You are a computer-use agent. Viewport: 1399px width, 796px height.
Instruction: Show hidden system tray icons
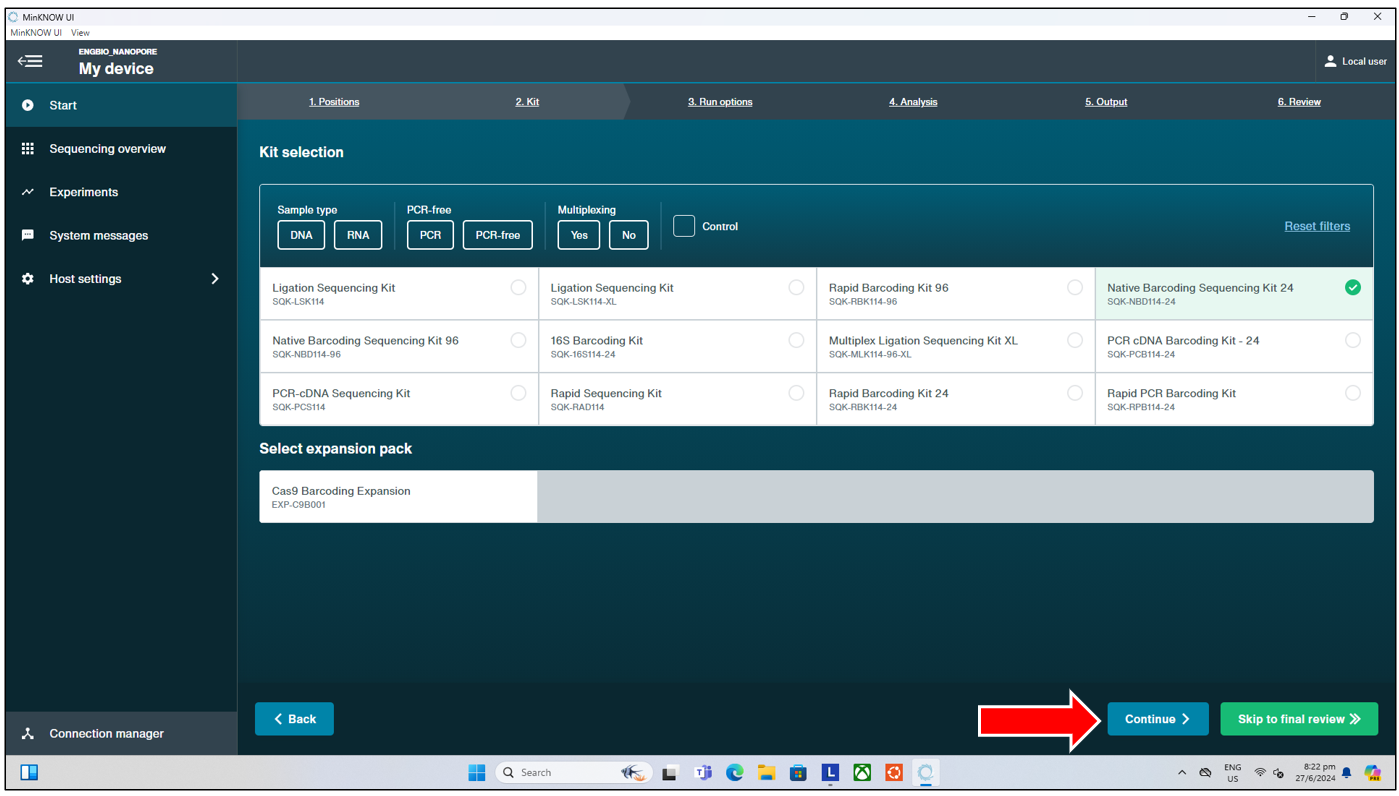coord(1182,773)
